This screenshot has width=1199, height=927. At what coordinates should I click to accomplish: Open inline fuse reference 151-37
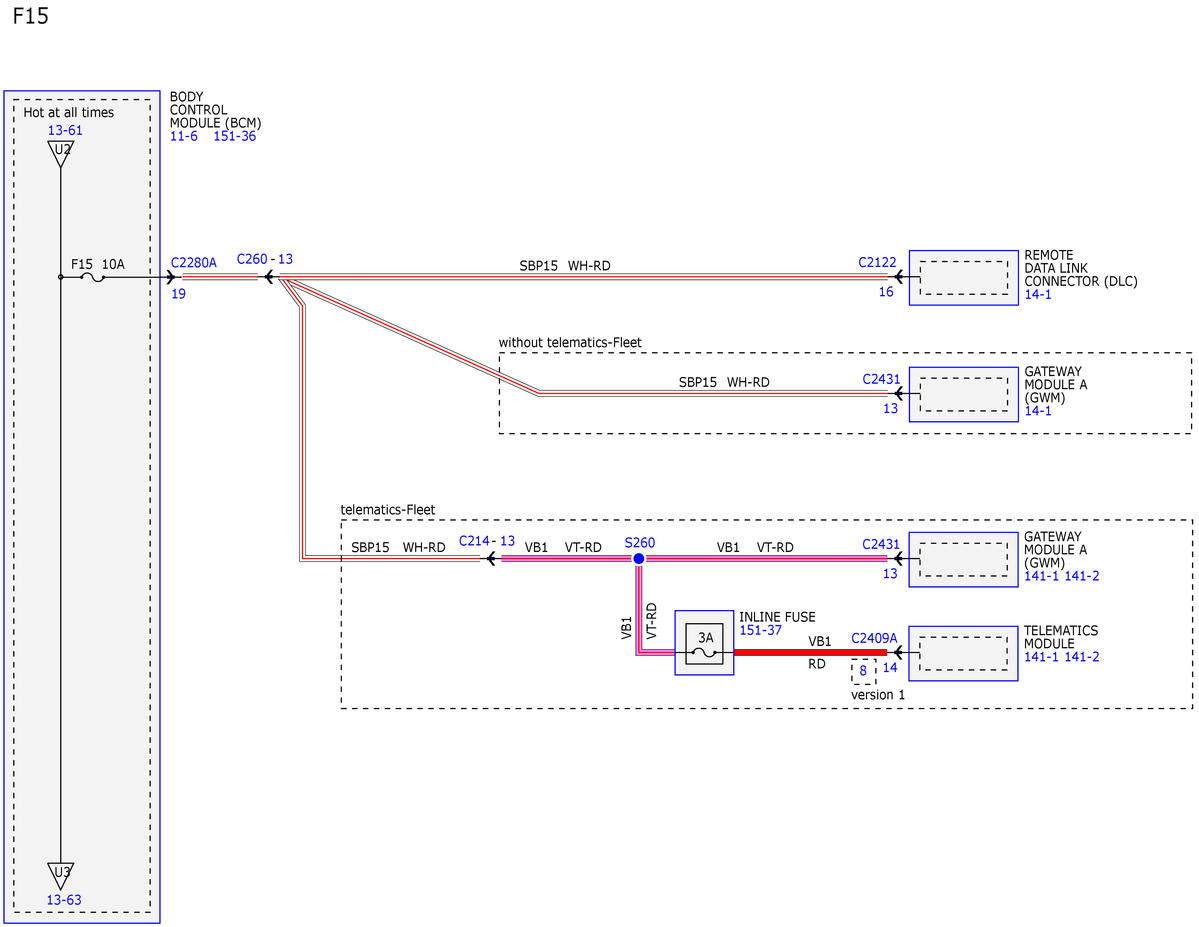[760, 630]
